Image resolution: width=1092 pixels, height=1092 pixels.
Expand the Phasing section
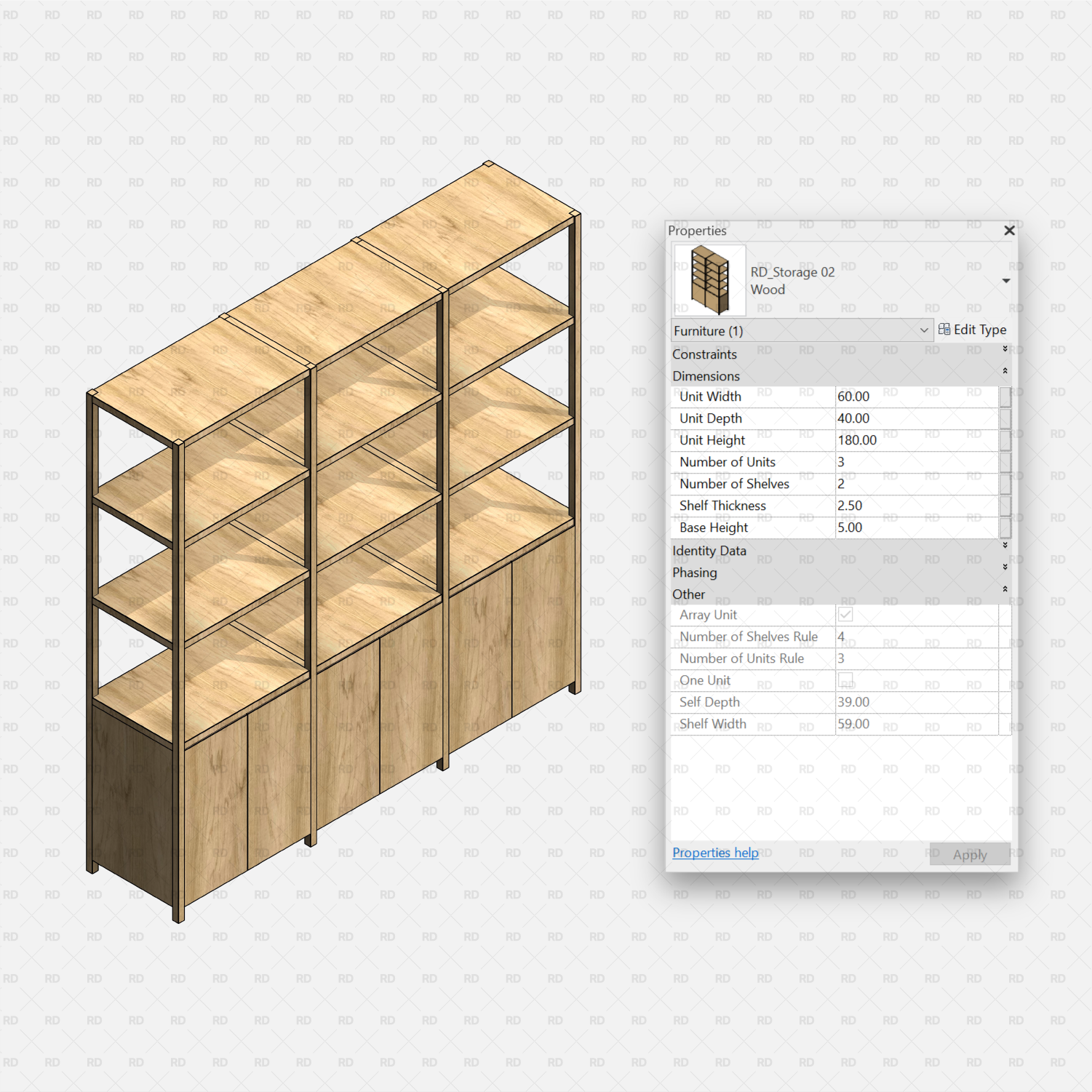[x=1005, y=568]
